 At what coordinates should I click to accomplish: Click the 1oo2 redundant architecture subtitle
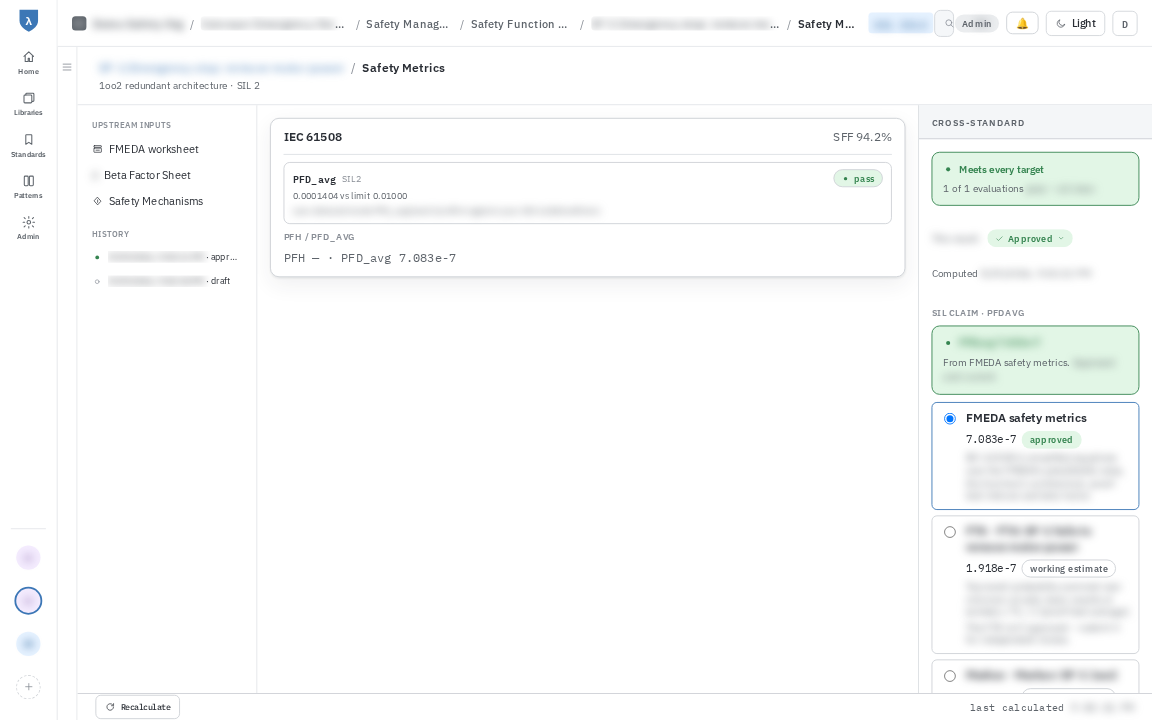pos(179,86)
